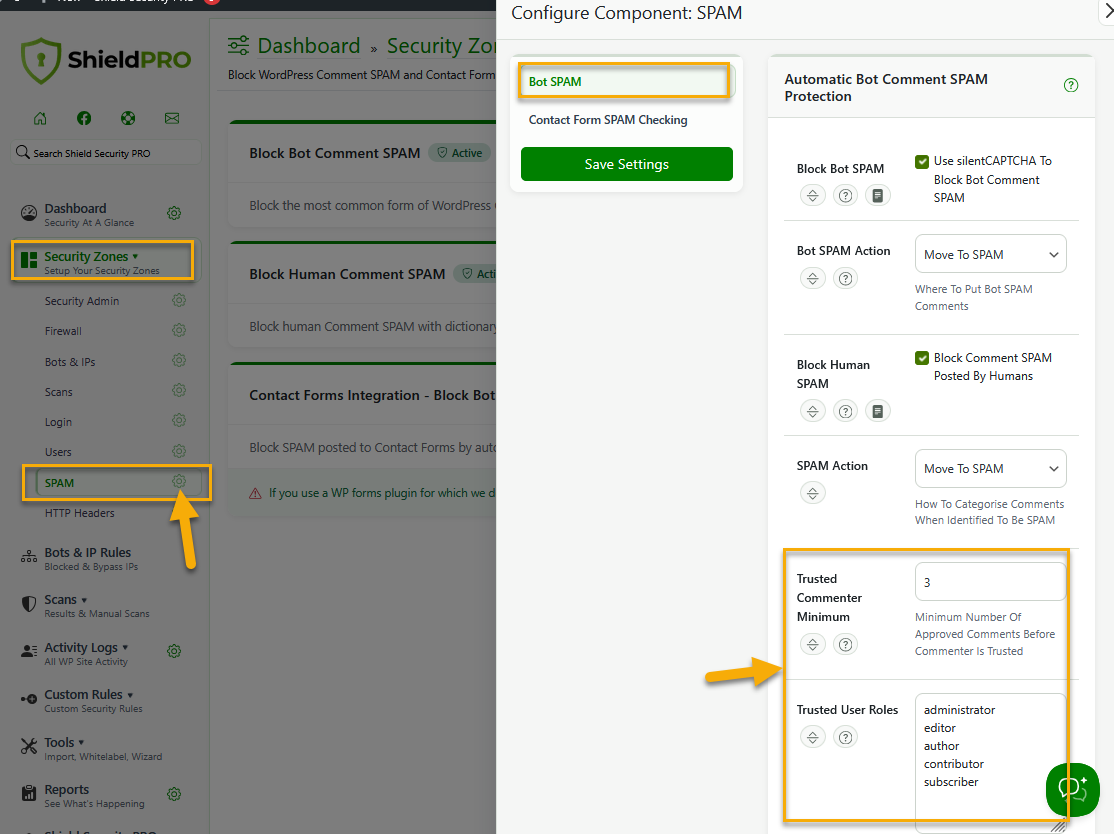Open SPAM Action Move To SPAM dropdown
This screenshot has width=1114, height=834.
[990, 469]
